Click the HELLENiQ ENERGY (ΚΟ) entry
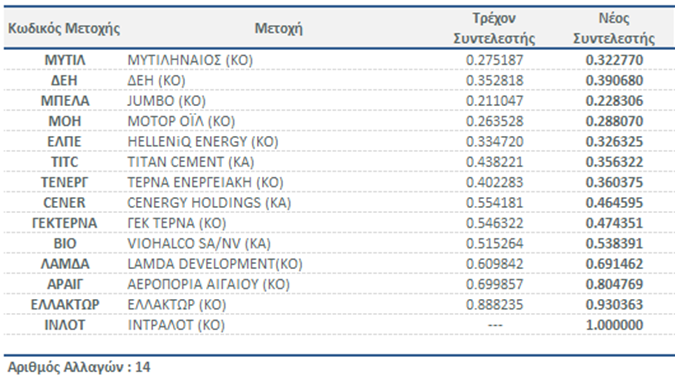 pos(203,142)
